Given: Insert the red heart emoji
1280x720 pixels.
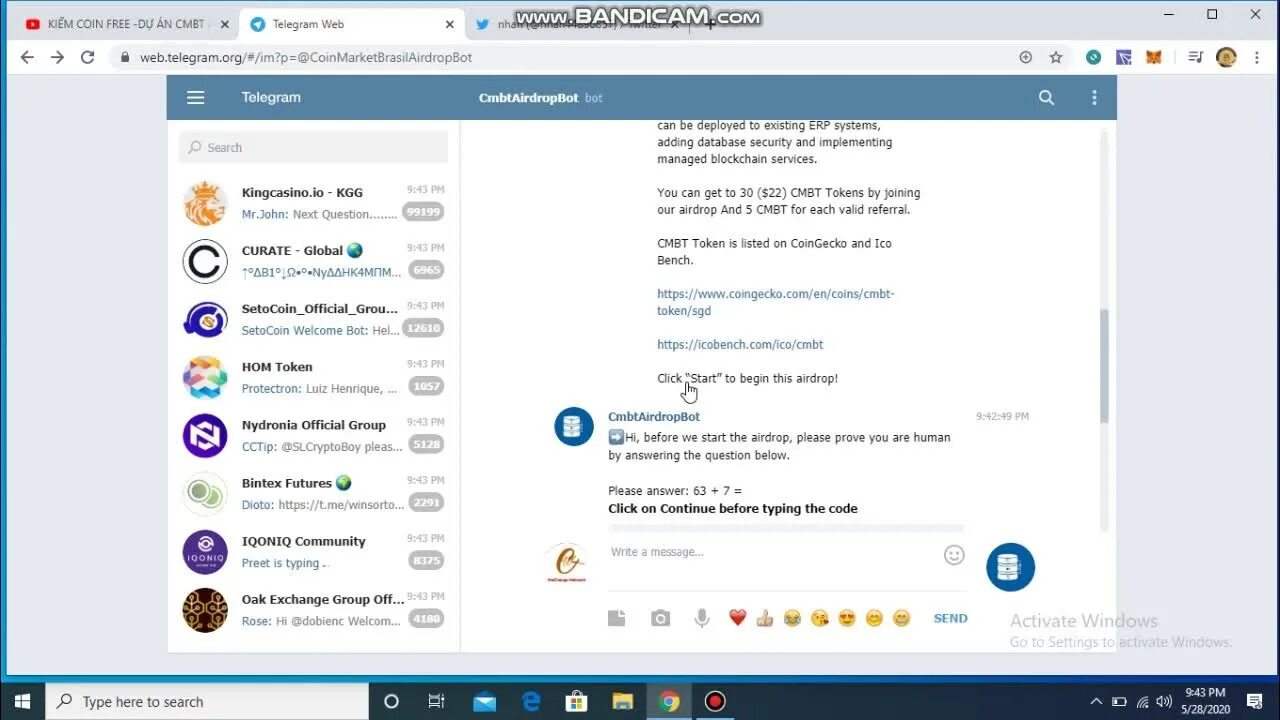Looking at the screenshot, I should (737, 618).
